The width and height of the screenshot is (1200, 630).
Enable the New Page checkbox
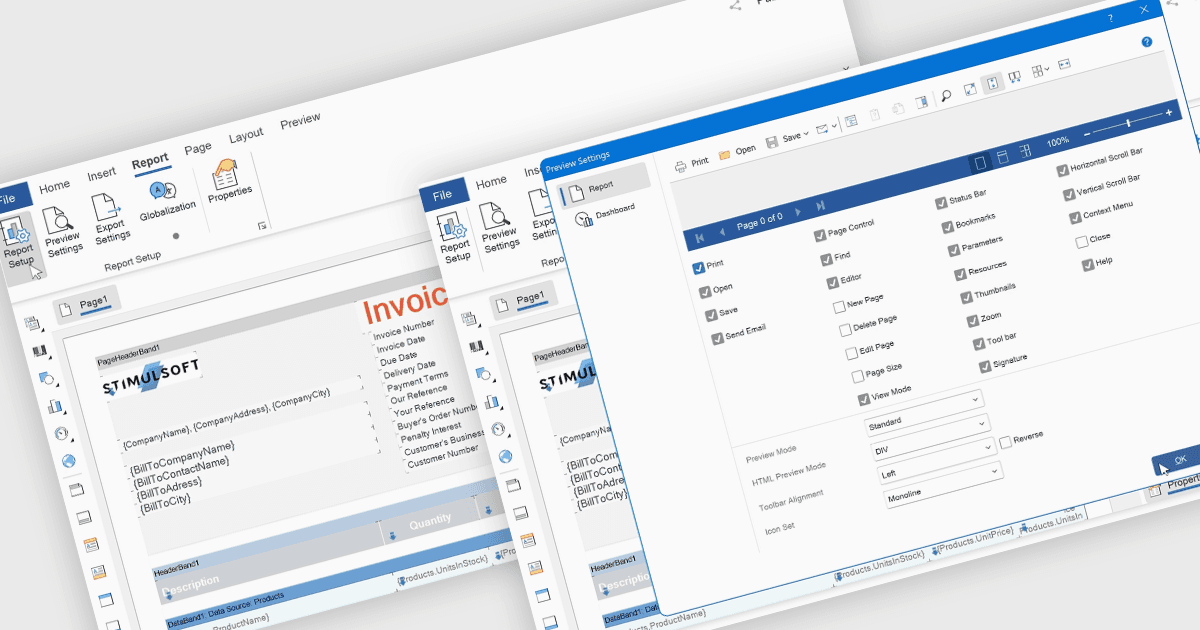point(840,307)
